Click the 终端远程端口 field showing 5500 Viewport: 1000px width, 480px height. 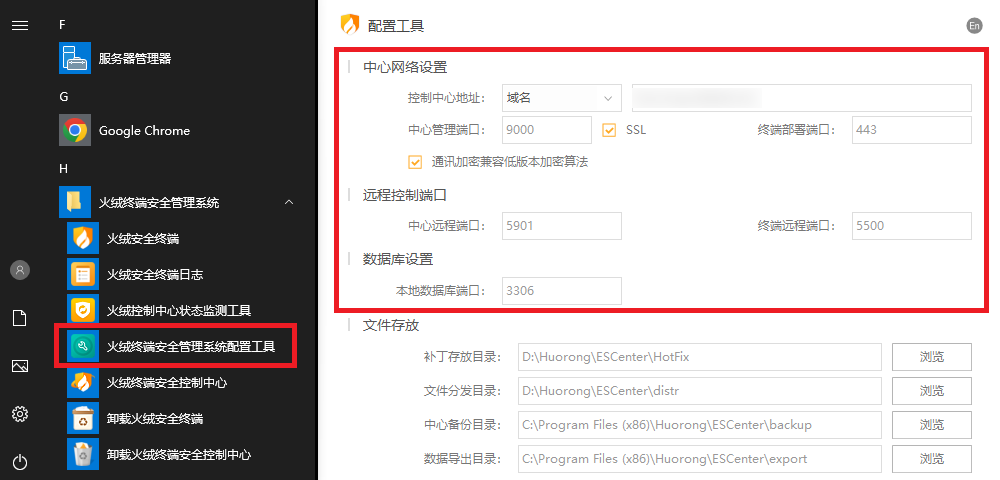point(911,226)
